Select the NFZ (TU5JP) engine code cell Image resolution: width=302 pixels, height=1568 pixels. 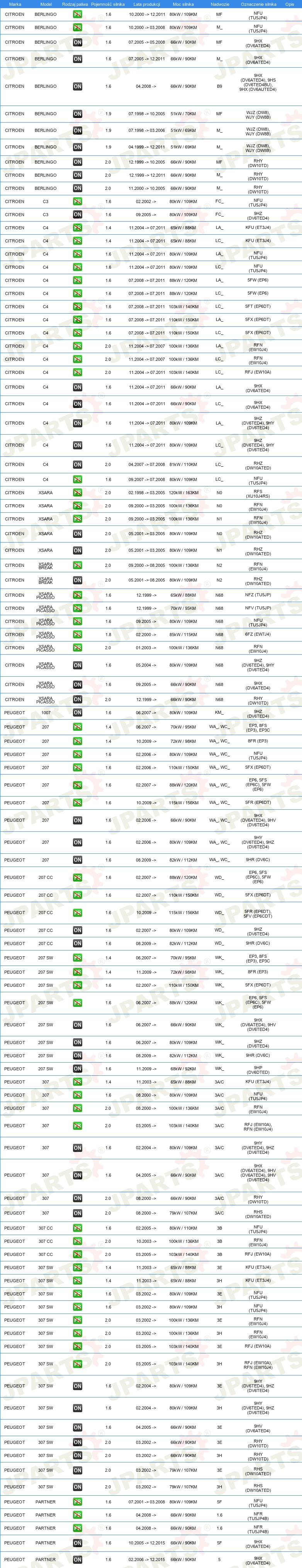click(258, 595)
